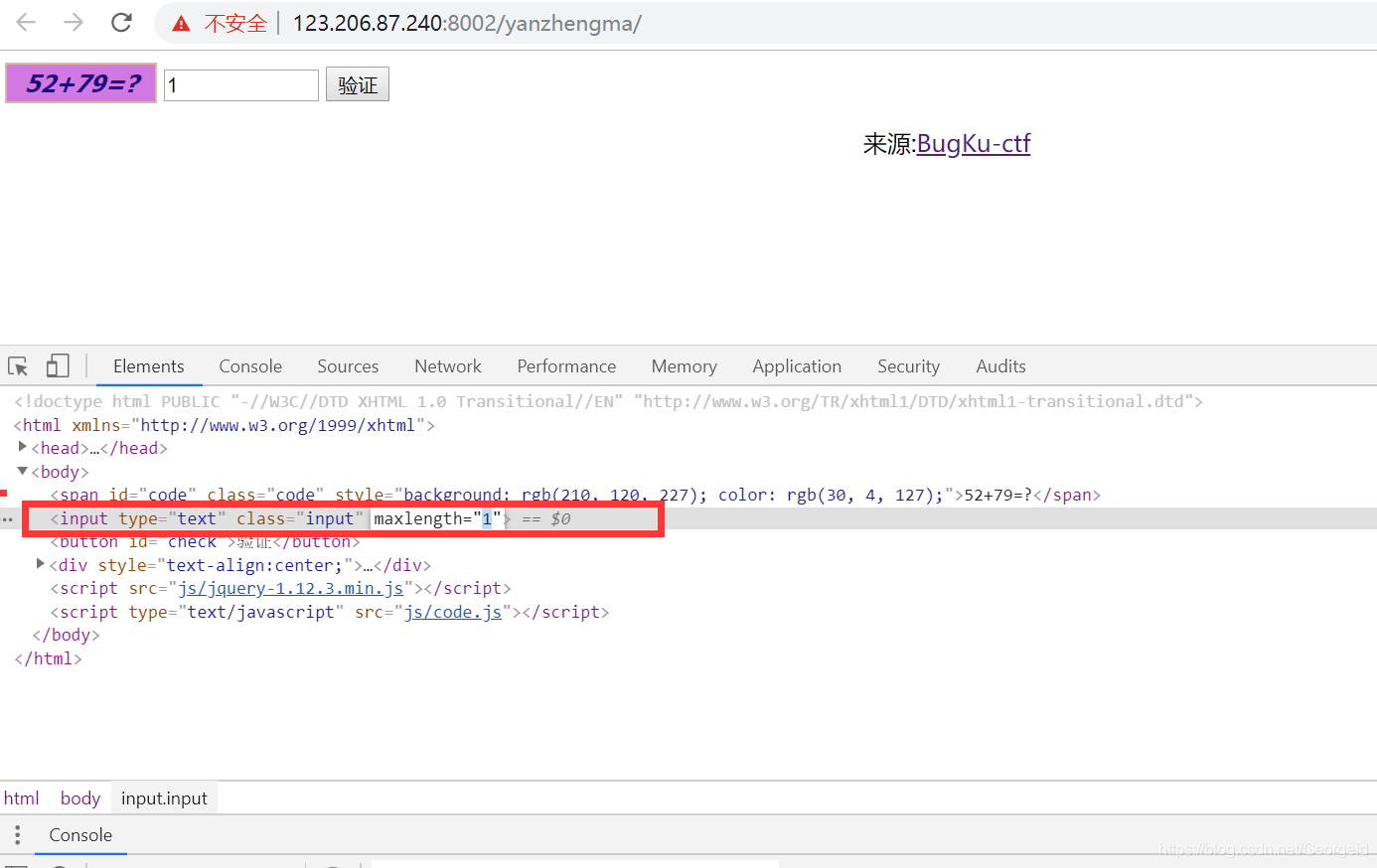Viewport: 1377px width, 868px height.
Task: Open the not-secure warning triangle icon
Action: [181, 24]
